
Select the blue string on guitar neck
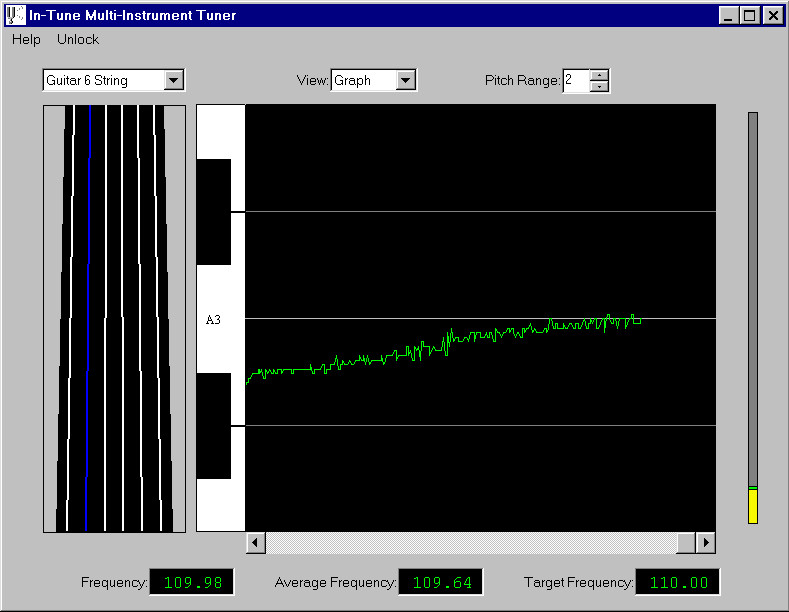pos(88,318)
